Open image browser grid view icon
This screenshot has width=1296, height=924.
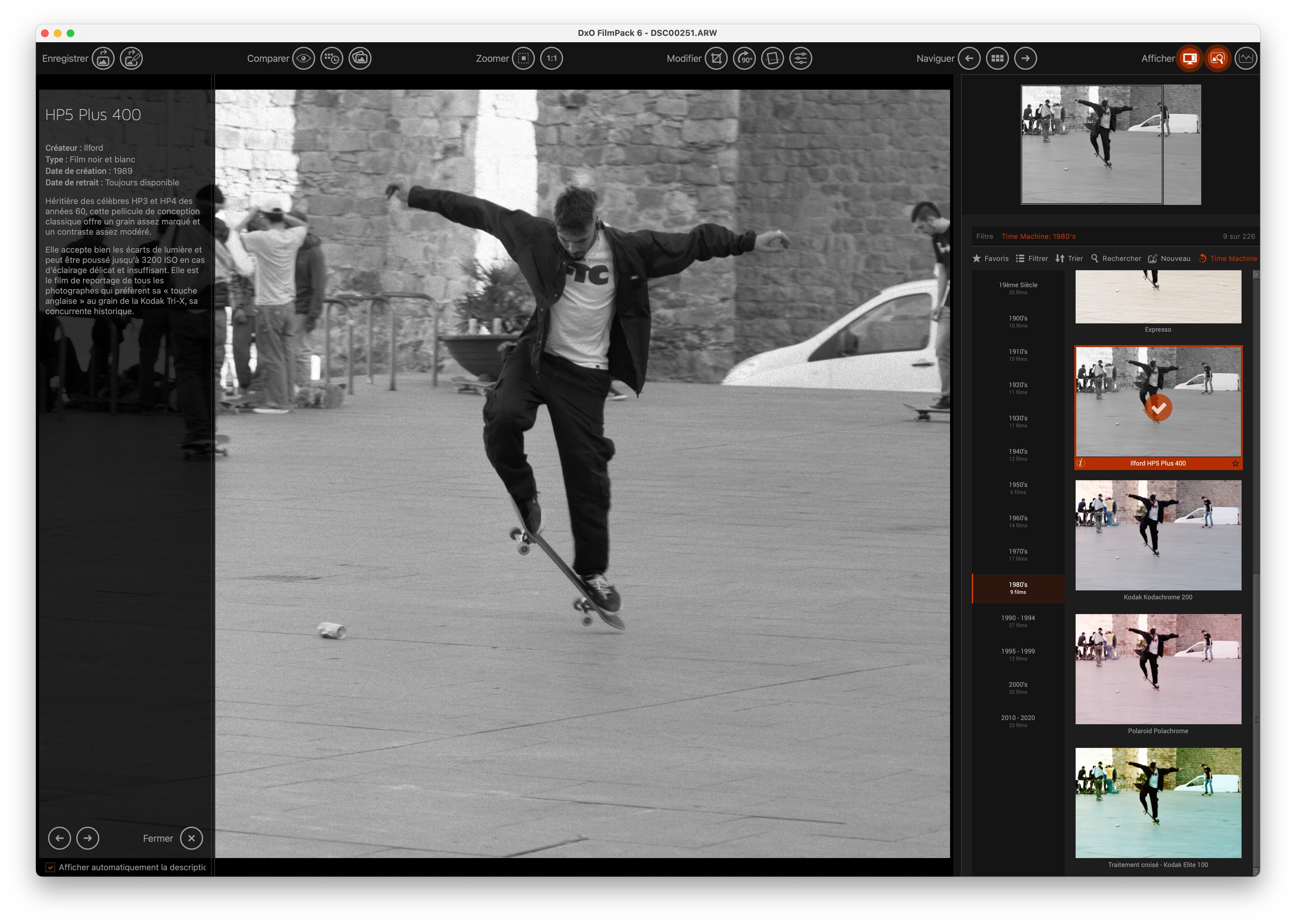tap(997, 58)
